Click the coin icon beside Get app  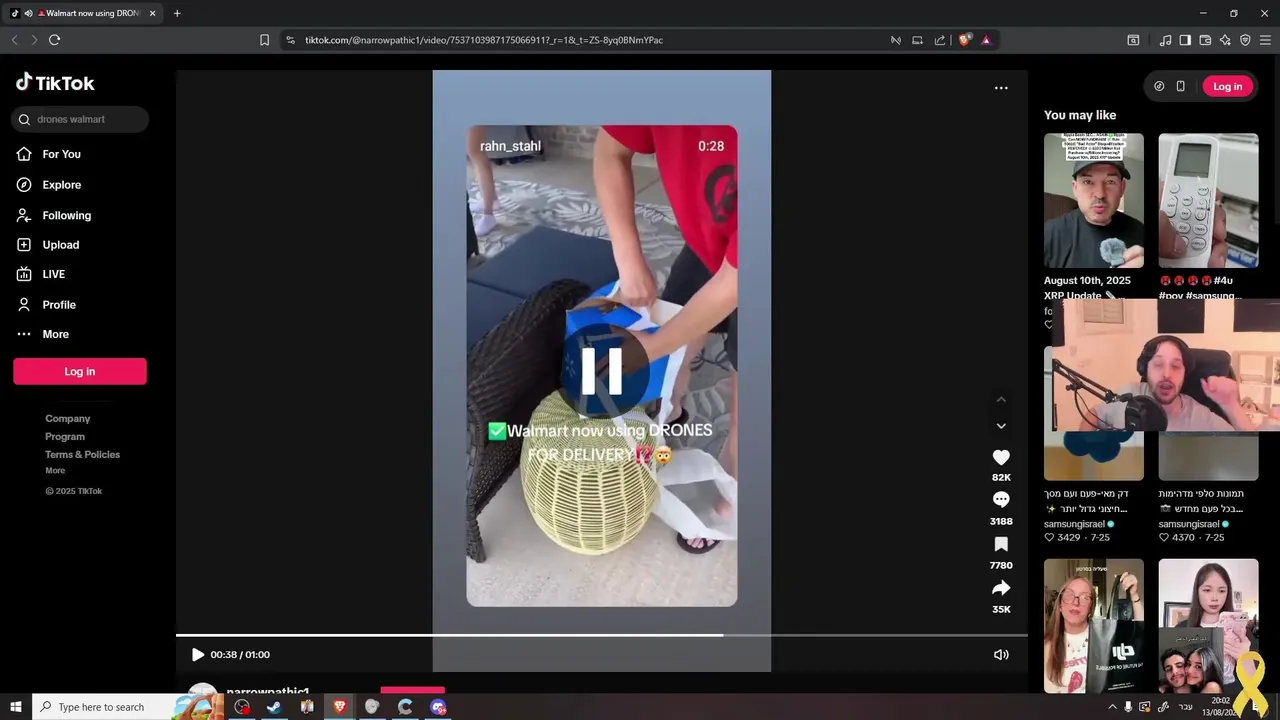[x=1159, y=86]
